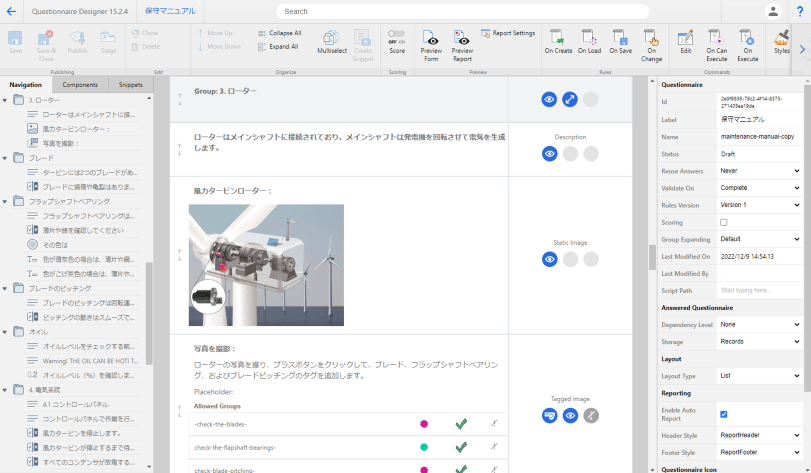
Task: Open the Layout Type dropdown
Action: [760, 376]
